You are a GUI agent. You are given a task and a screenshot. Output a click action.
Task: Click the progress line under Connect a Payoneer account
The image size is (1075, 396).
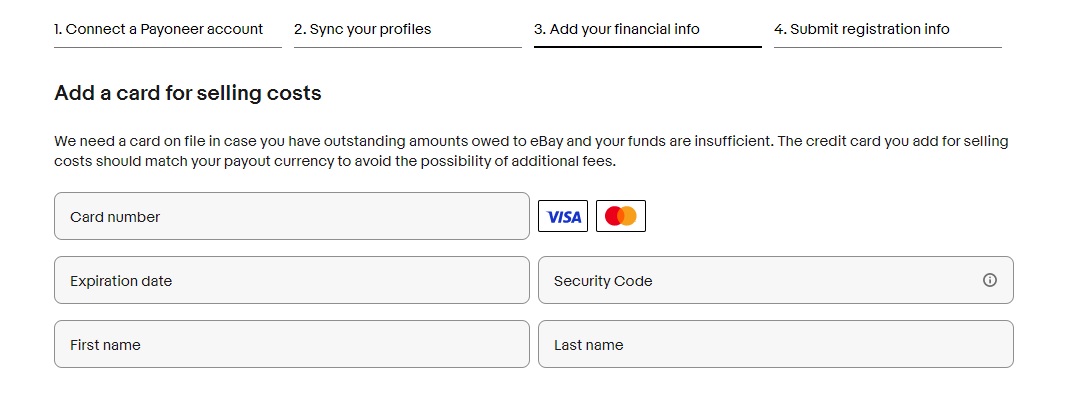click(168, 47)
